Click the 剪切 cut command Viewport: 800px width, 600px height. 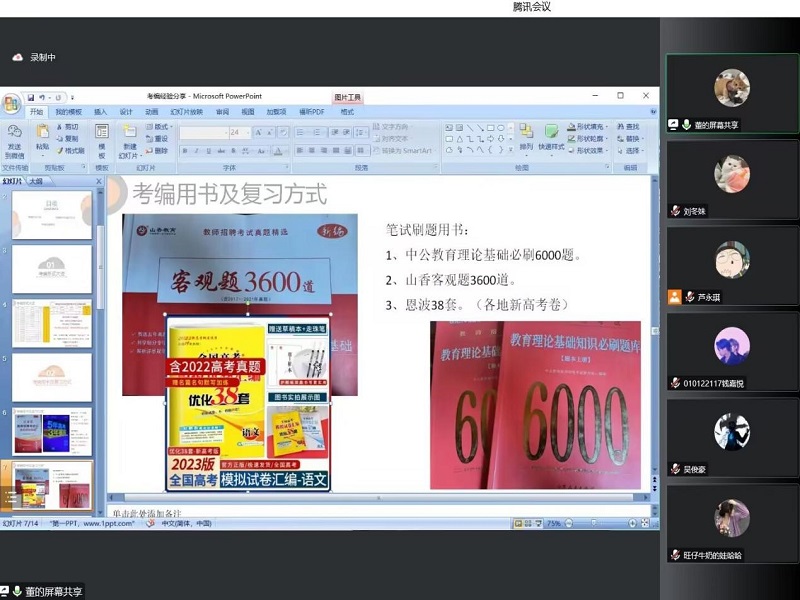pos(67,127)
